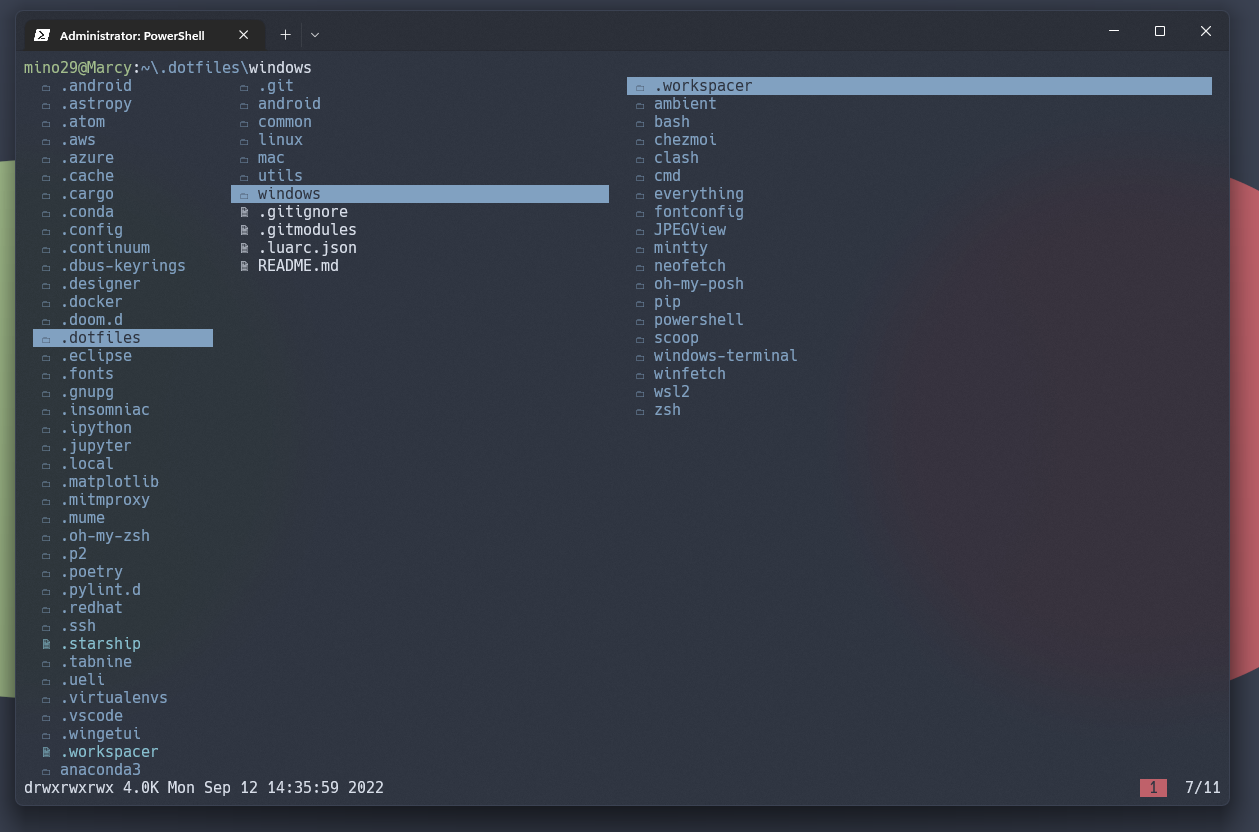Open the new tab plus button

[x=285, y=35]
